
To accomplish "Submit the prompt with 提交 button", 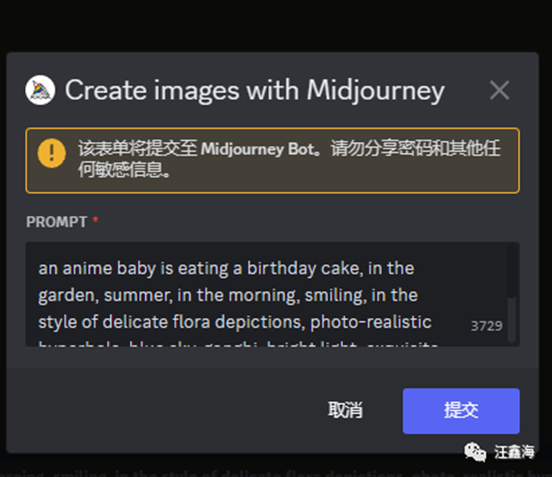I will tap(461, 411).
